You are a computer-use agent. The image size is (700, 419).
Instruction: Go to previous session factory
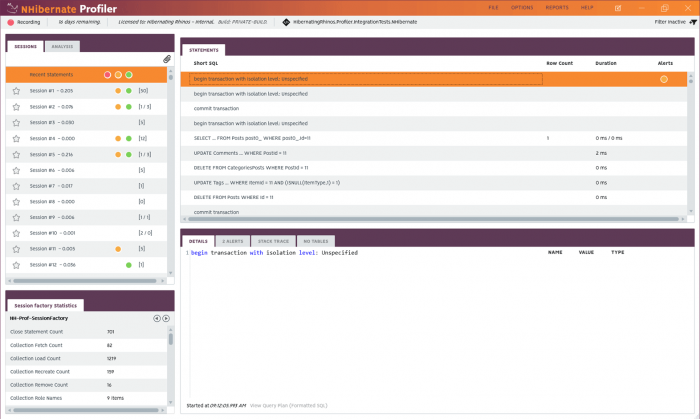(x=157, y=319)
